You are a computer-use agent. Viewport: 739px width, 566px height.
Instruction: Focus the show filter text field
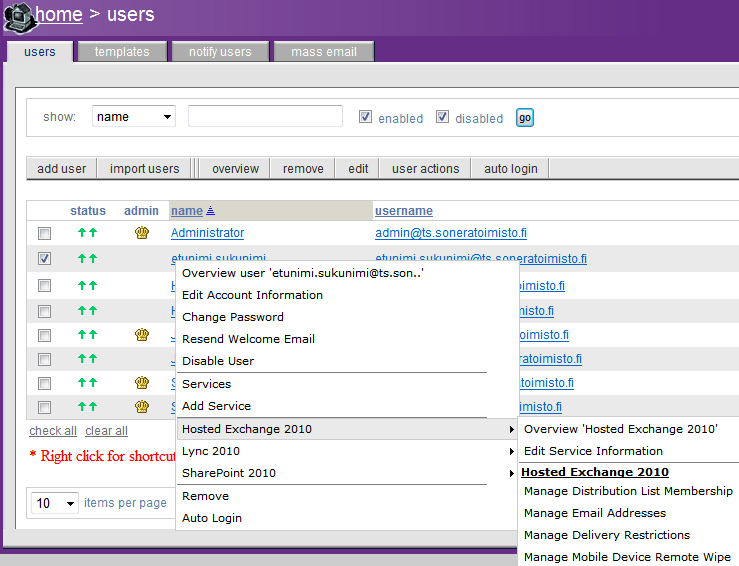pos(265,116)
